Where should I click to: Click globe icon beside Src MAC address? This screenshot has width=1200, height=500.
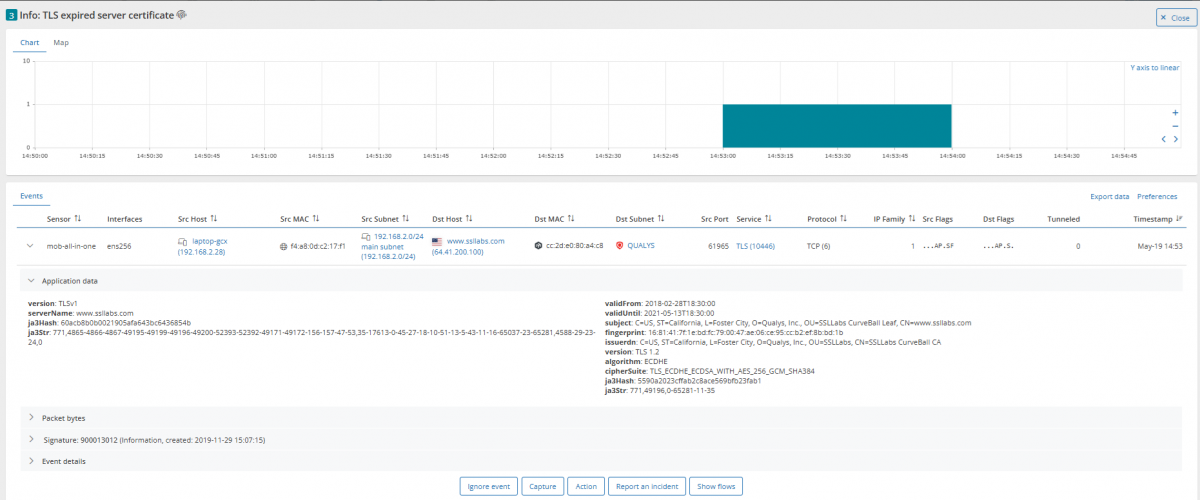click(x=284, y=245)
